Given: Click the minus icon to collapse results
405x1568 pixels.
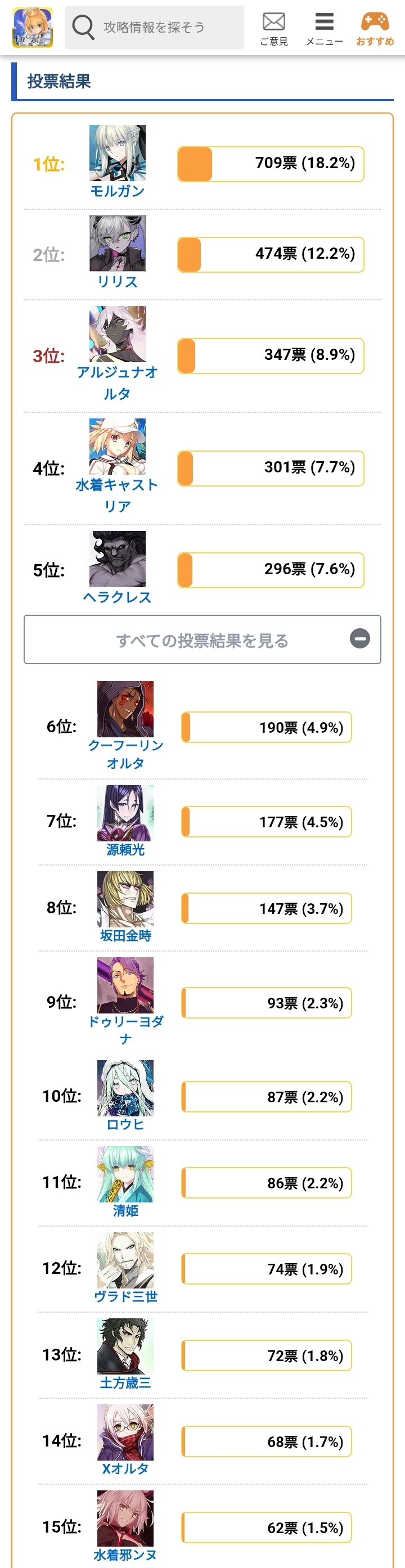Looking at the screenshot, I should click(360, 638).
